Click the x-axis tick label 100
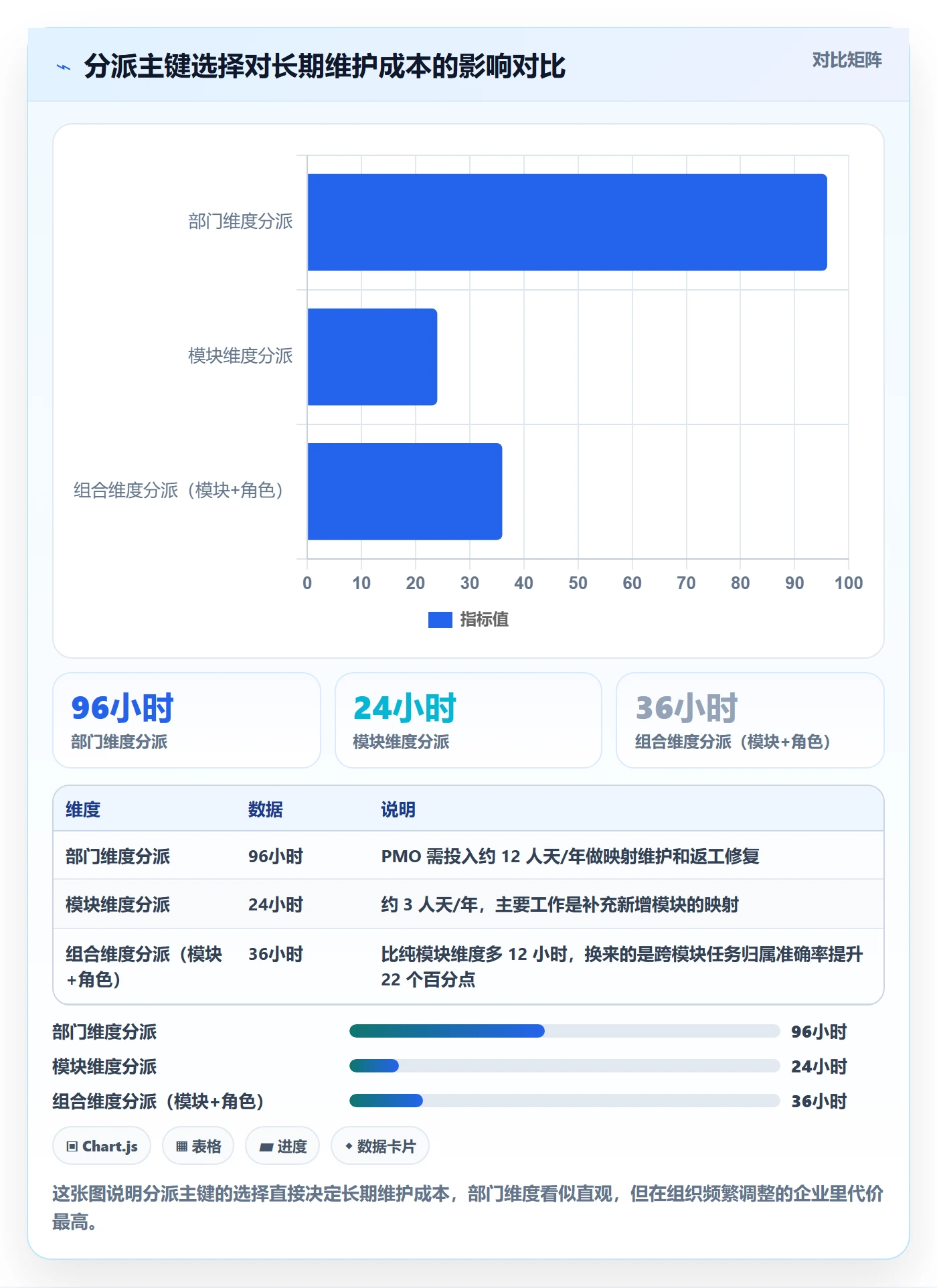The image size is (937, 1288). coord(849,583)
